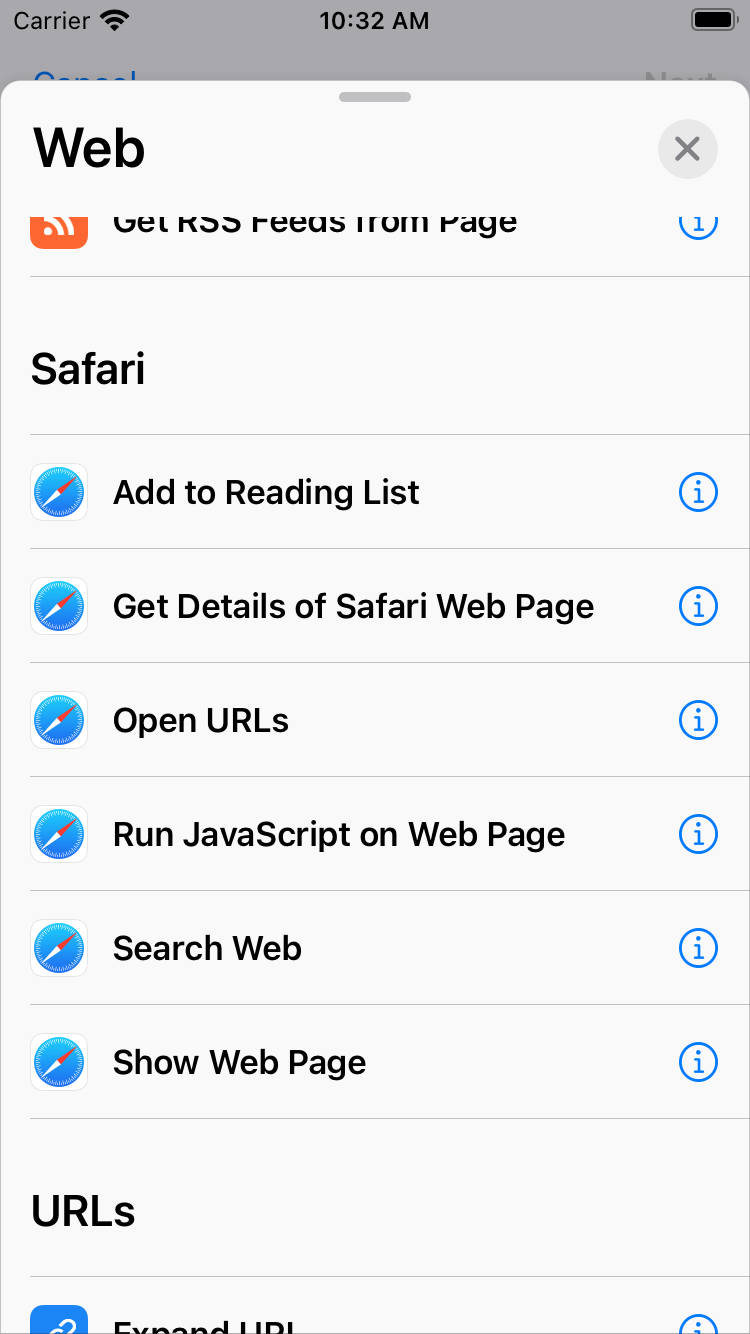Close the Web actions sheet
The image size is (750, 1334).
(x=687, y=149)
